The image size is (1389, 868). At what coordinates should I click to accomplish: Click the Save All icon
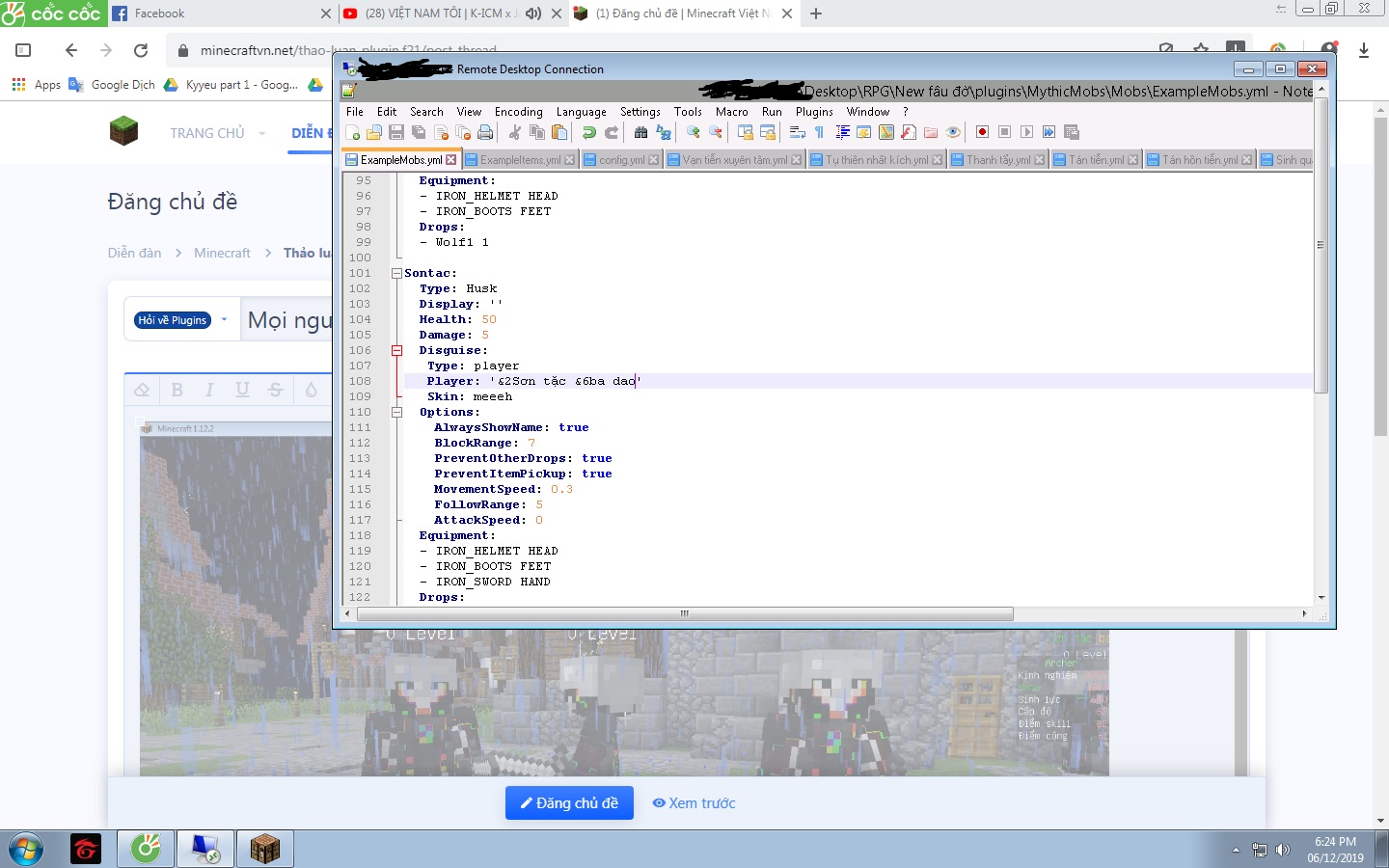(419, 132)
